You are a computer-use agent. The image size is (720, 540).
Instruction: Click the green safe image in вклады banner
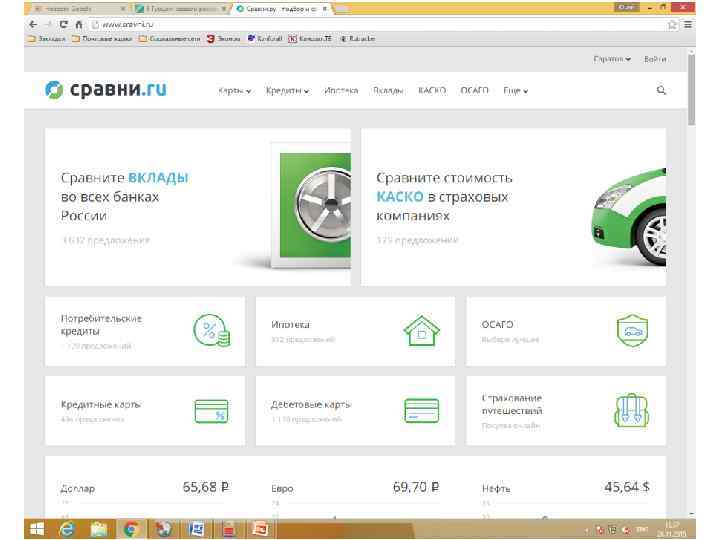click(x=310, y=206)
